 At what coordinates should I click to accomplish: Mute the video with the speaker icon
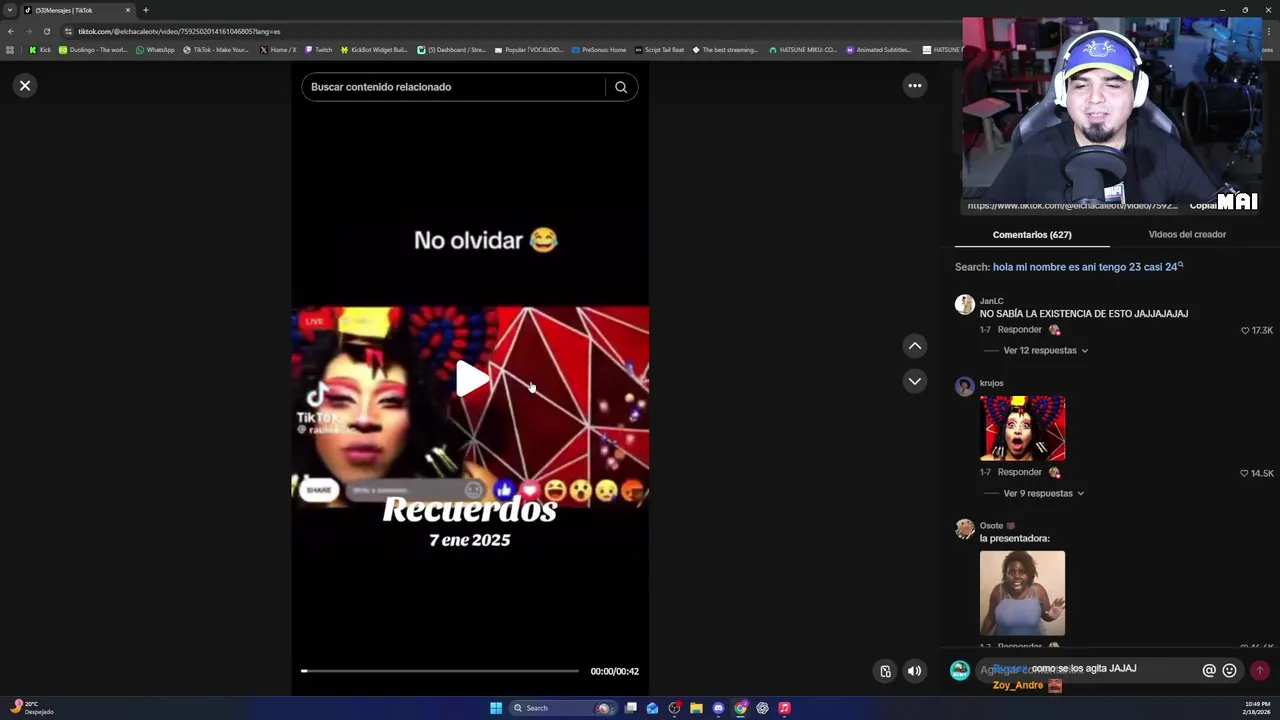click(914, 671)
